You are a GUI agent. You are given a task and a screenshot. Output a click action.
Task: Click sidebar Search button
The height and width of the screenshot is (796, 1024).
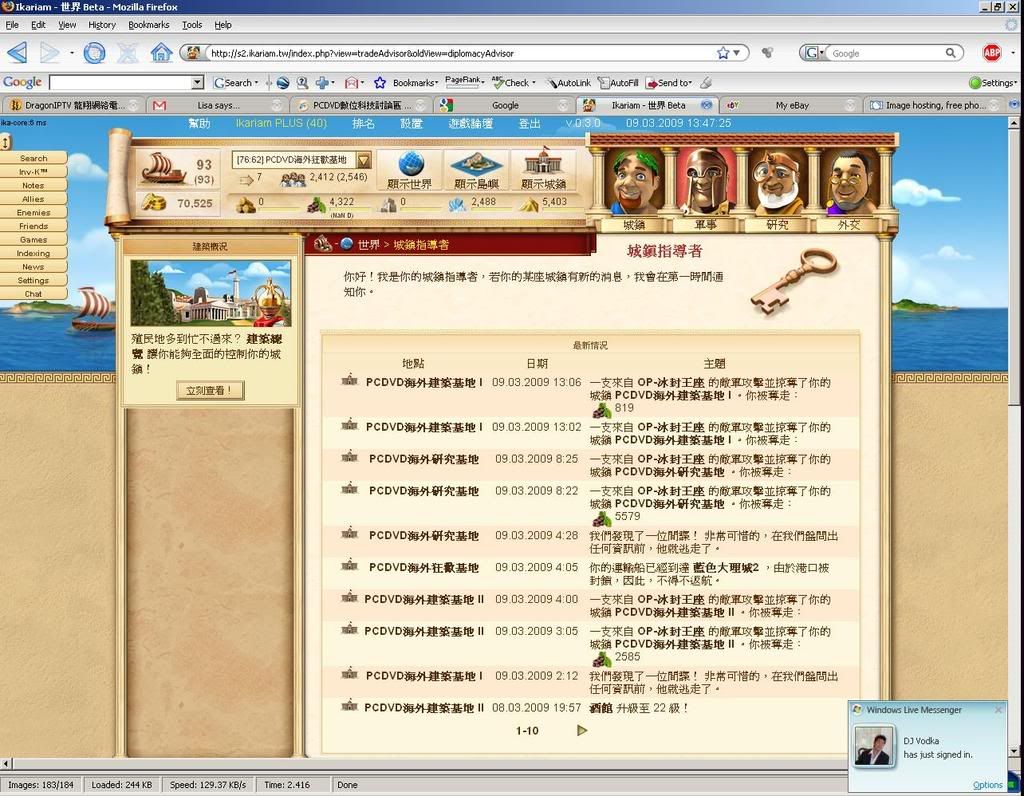[x=33, y=158]
